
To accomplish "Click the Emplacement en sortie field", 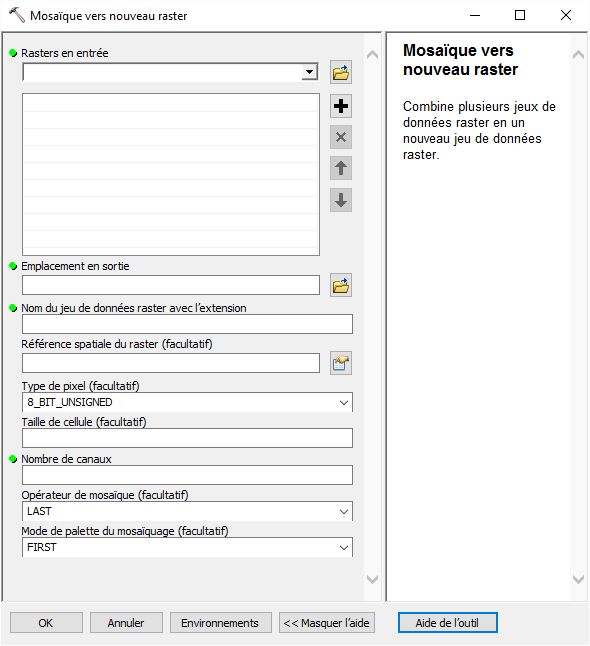I will tap(171, 285).
